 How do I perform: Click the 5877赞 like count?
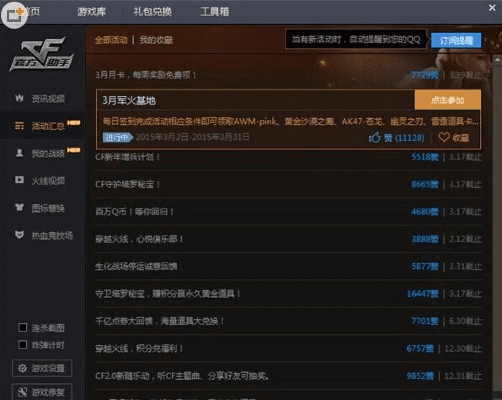424,266
